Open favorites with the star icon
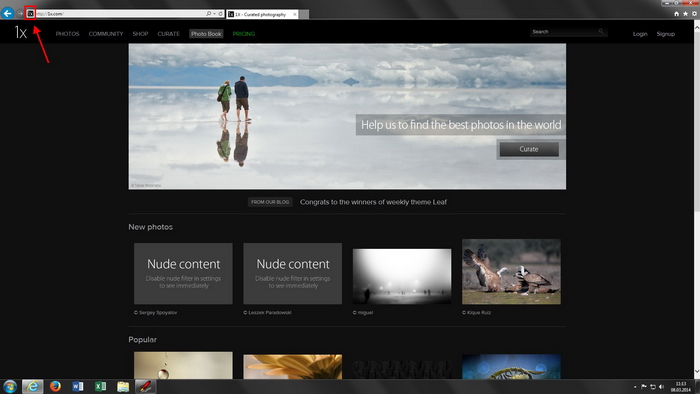 685,14
